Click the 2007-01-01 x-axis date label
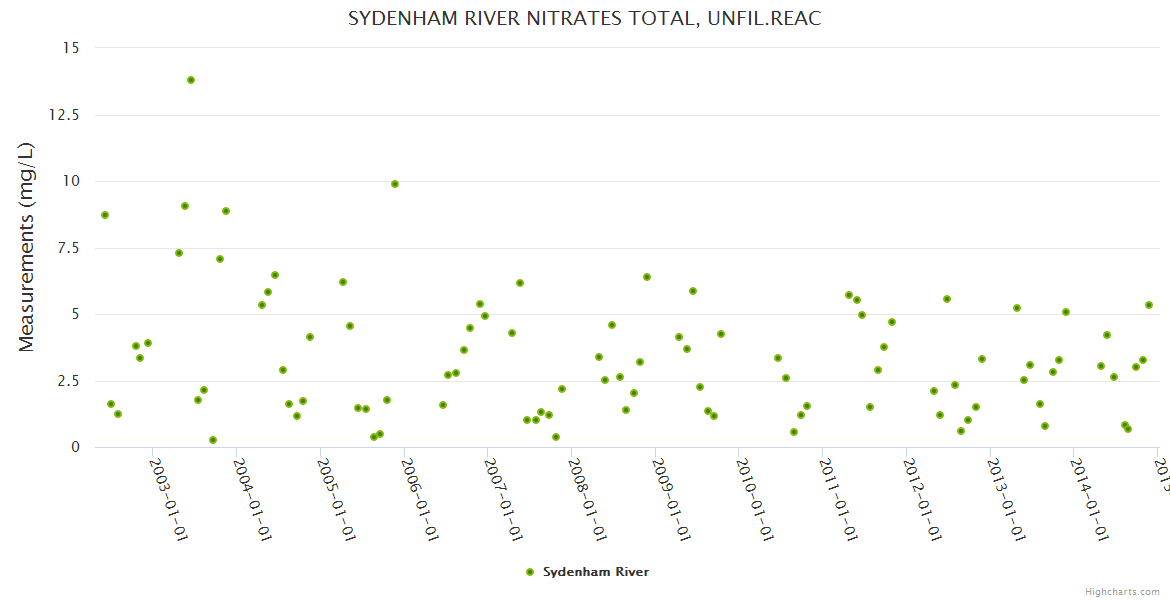 [x=503, y=500]
